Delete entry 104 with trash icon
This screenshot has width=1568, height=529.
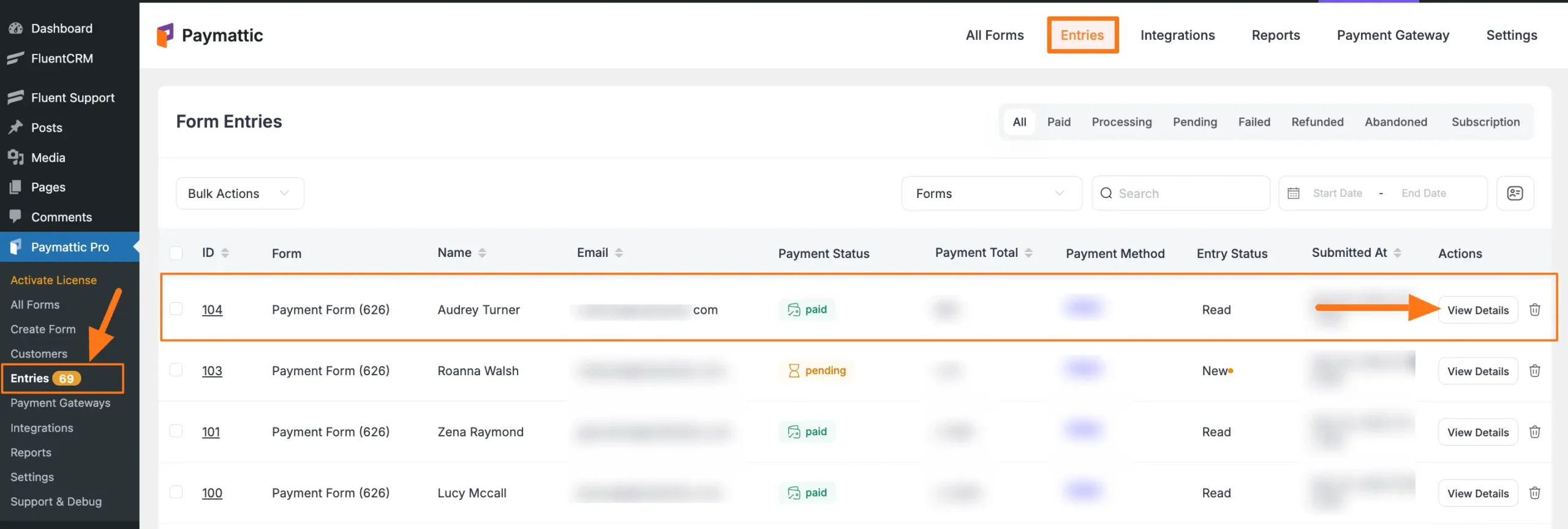coord(1535,310)
